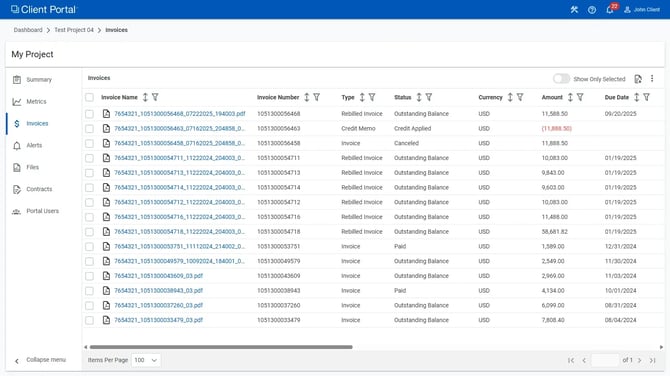Filter the Type column
The height and width of the screenshot is (376, 670).
click(372, 97)
